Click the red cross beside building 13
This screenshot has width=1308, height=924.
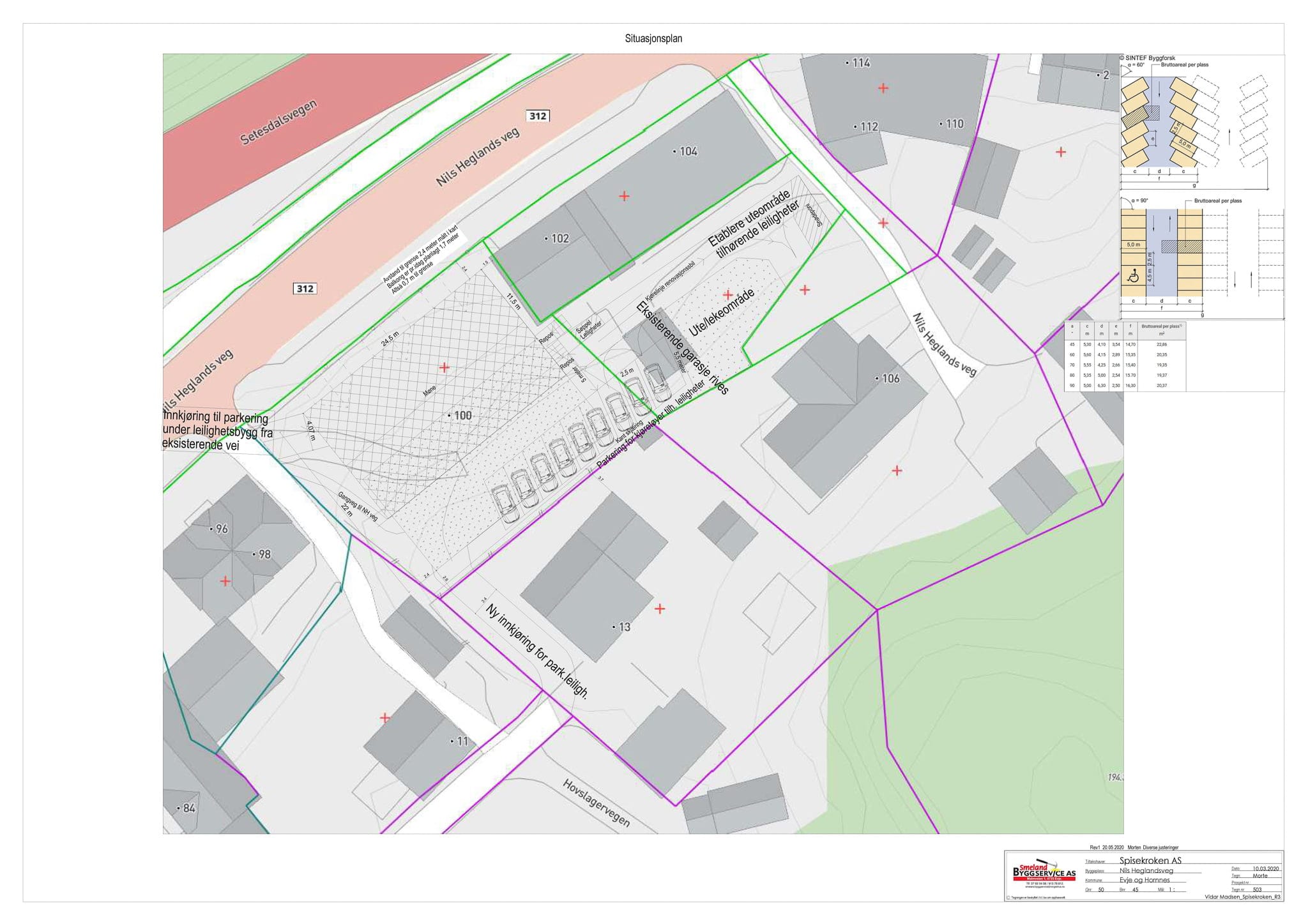pyautogui.click(x=660, y=609)
